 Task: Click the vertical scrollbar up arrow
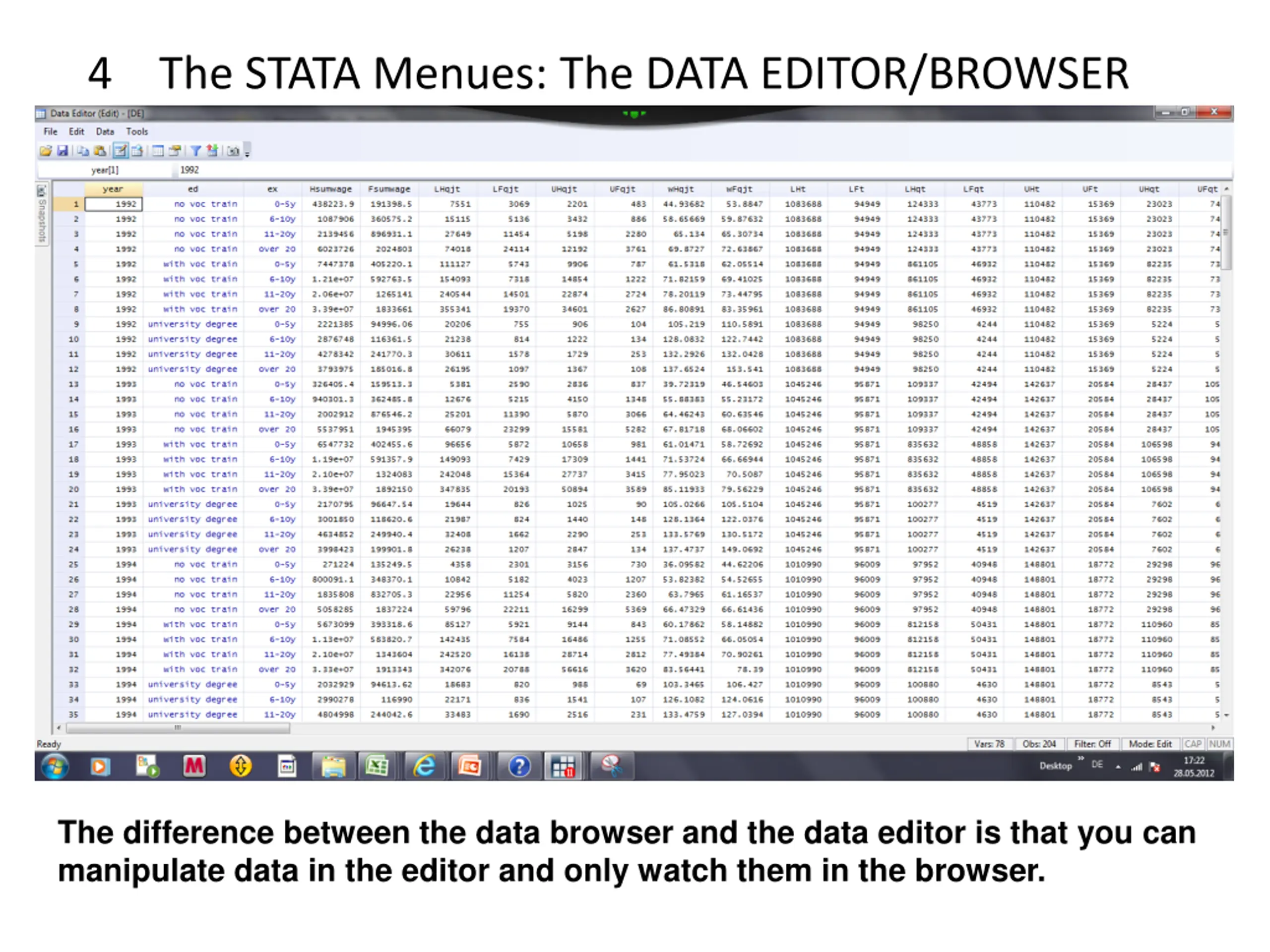(1227, 189)
